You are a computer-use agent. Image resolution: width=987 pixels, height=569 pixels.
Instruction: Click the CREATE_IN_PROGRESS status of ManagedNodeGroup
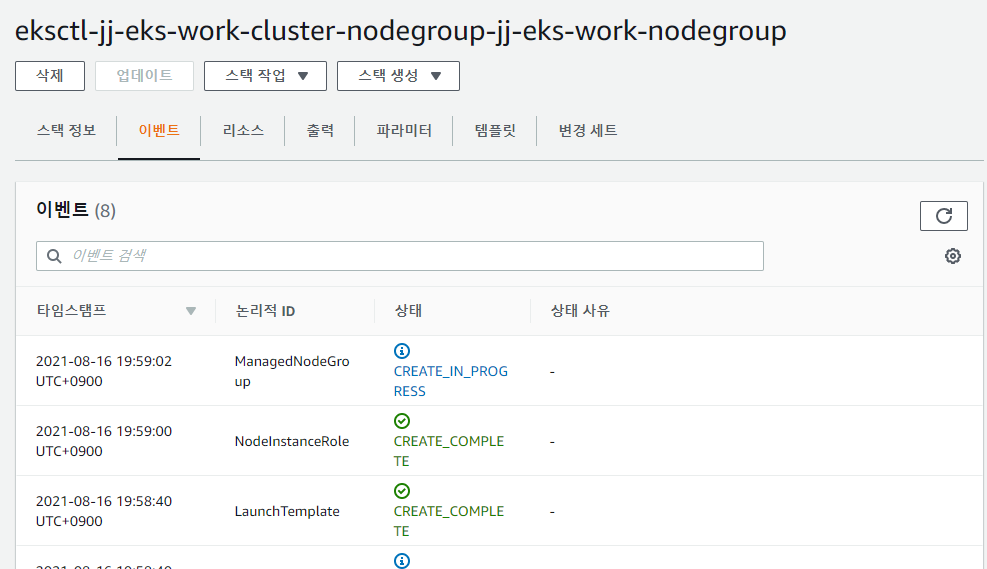pyautogui.click(x=451, y=381)
